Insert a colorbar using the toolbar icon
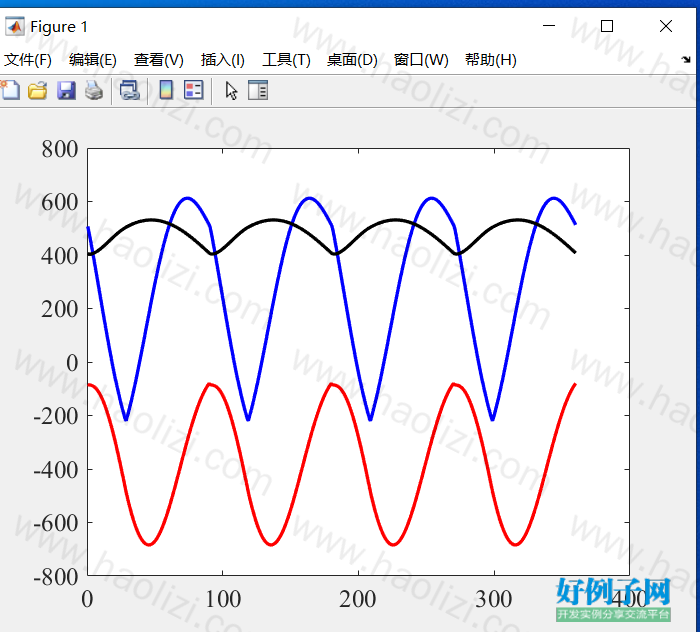 coord(166,90)
